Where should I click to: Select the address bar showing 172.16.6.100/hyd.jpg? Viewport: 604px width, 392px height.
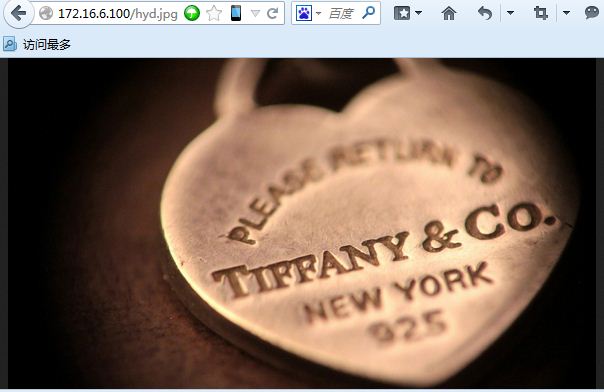[118, 14]
